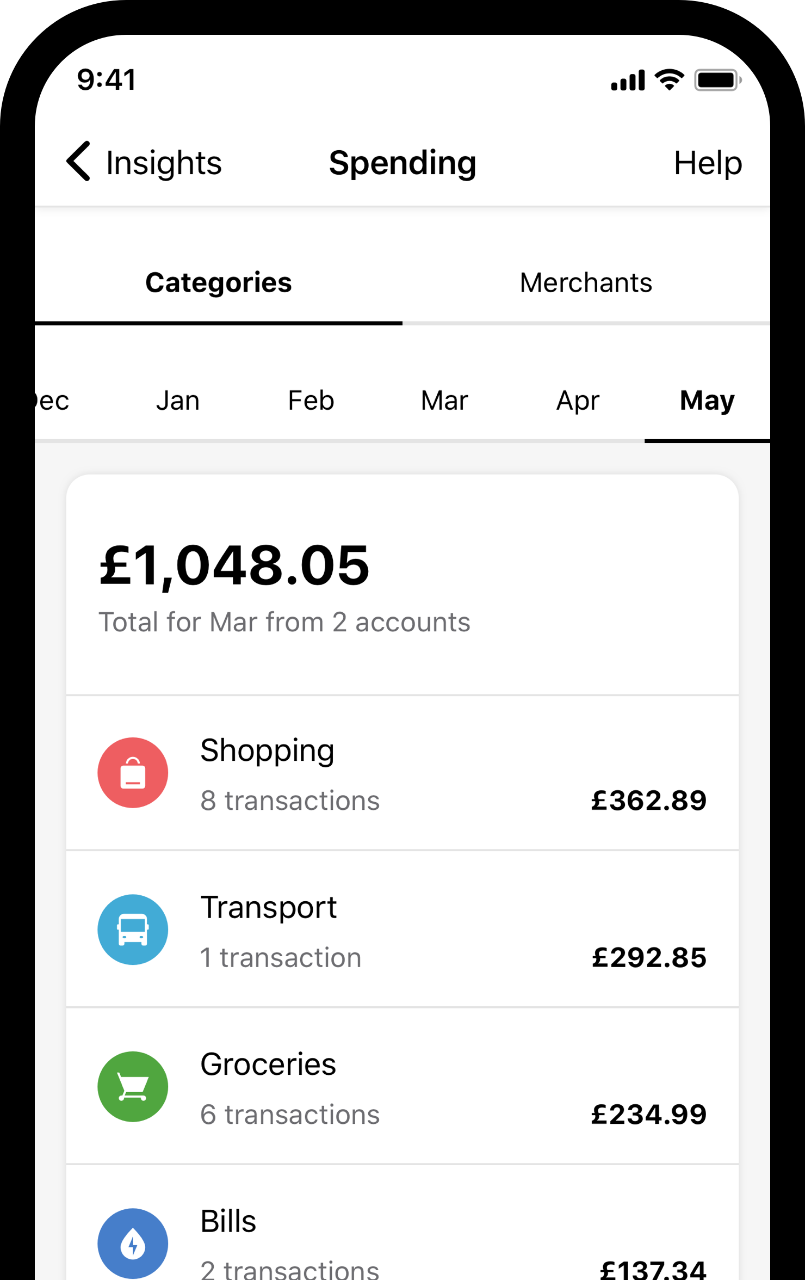Select the Feb month tab
Viewport: 805px width, 1280px height.
click(x=311, y=401)
